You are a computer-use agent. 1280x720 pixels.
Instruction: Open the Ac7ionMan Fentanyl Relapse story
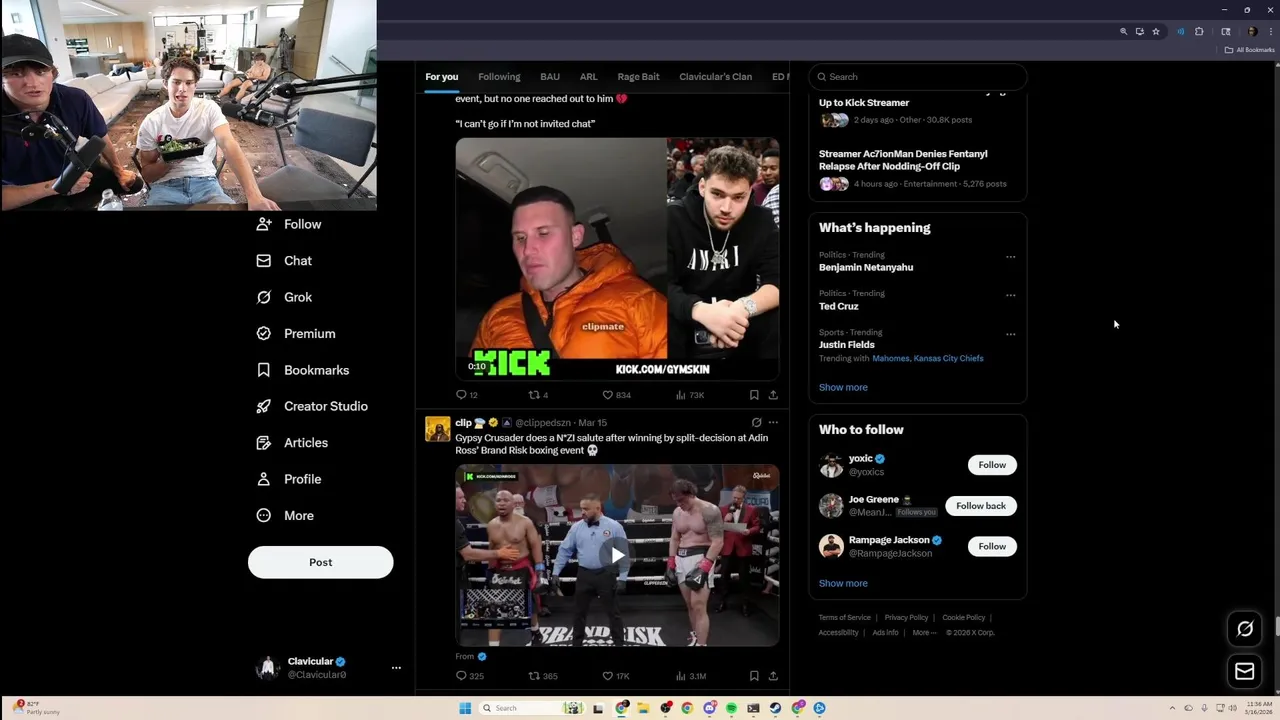(x=903, y=160)
